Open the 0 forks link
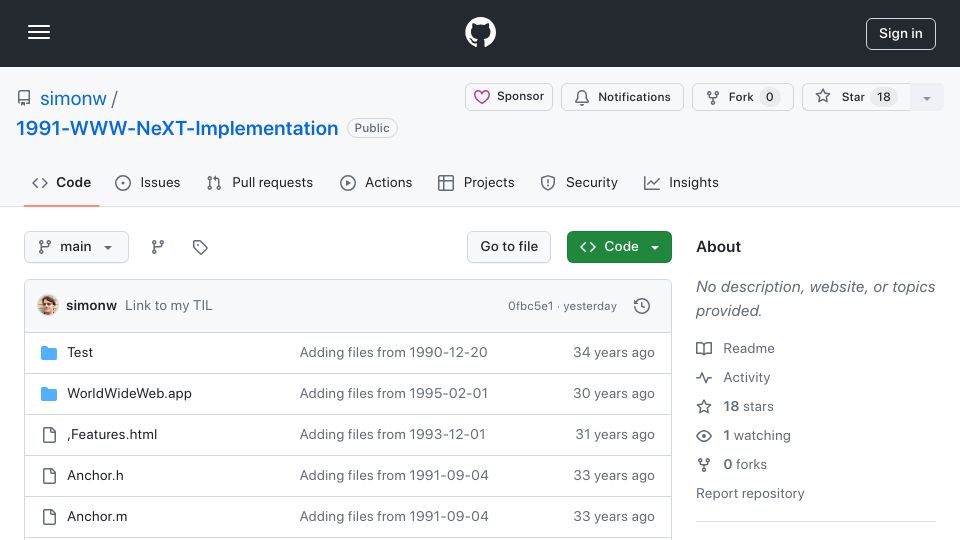This screenshot has width=960, height=540. point(745,465)
